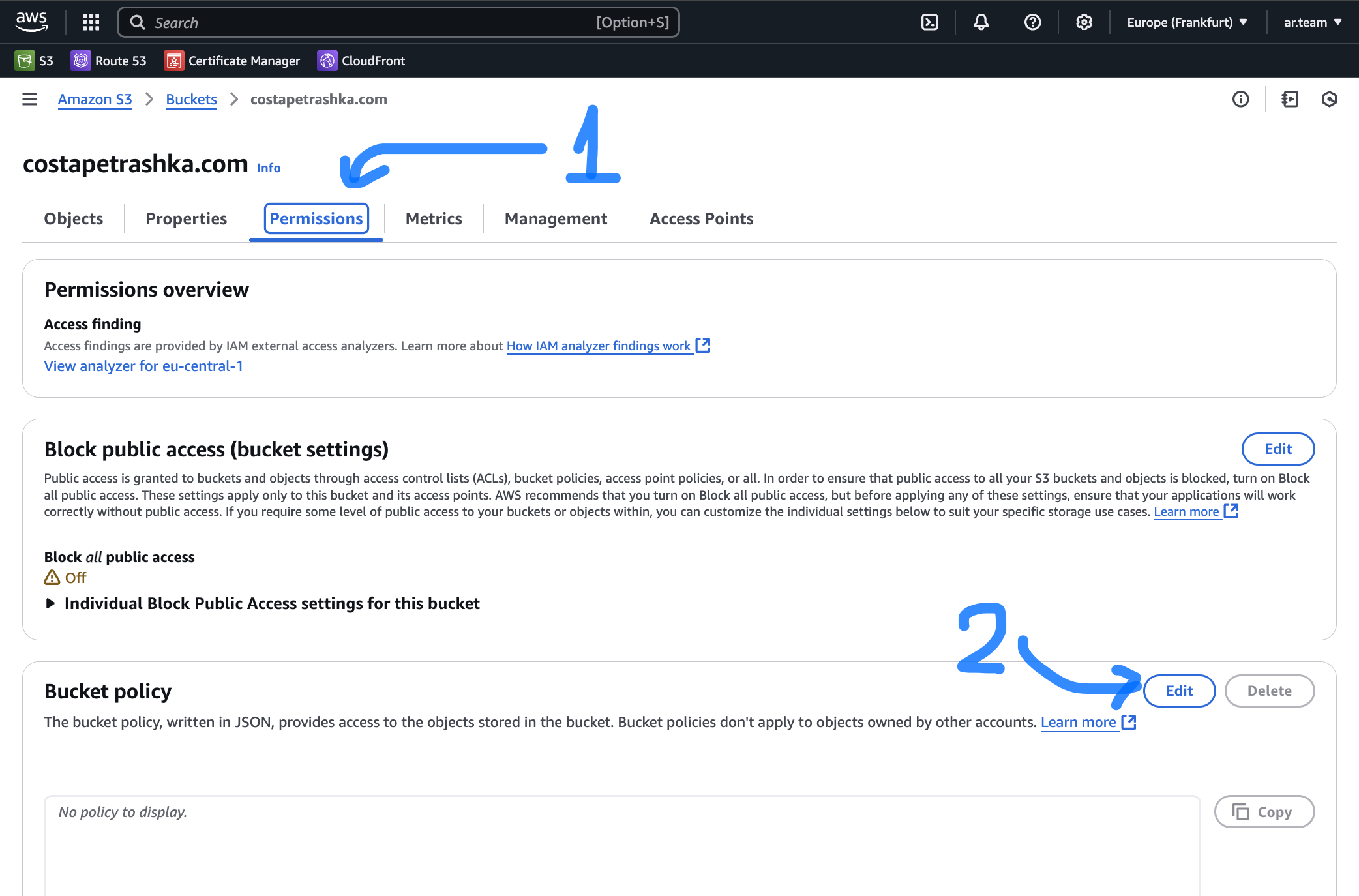
Task: Switch to the Properties tab
Action: tap(186, 218)
